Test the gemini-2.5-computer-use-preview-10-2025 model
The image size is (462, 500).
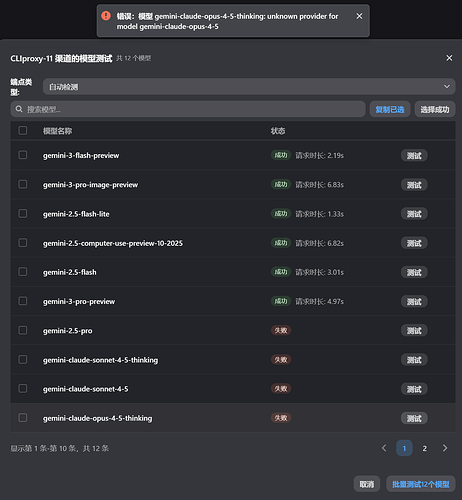(414, 243)
